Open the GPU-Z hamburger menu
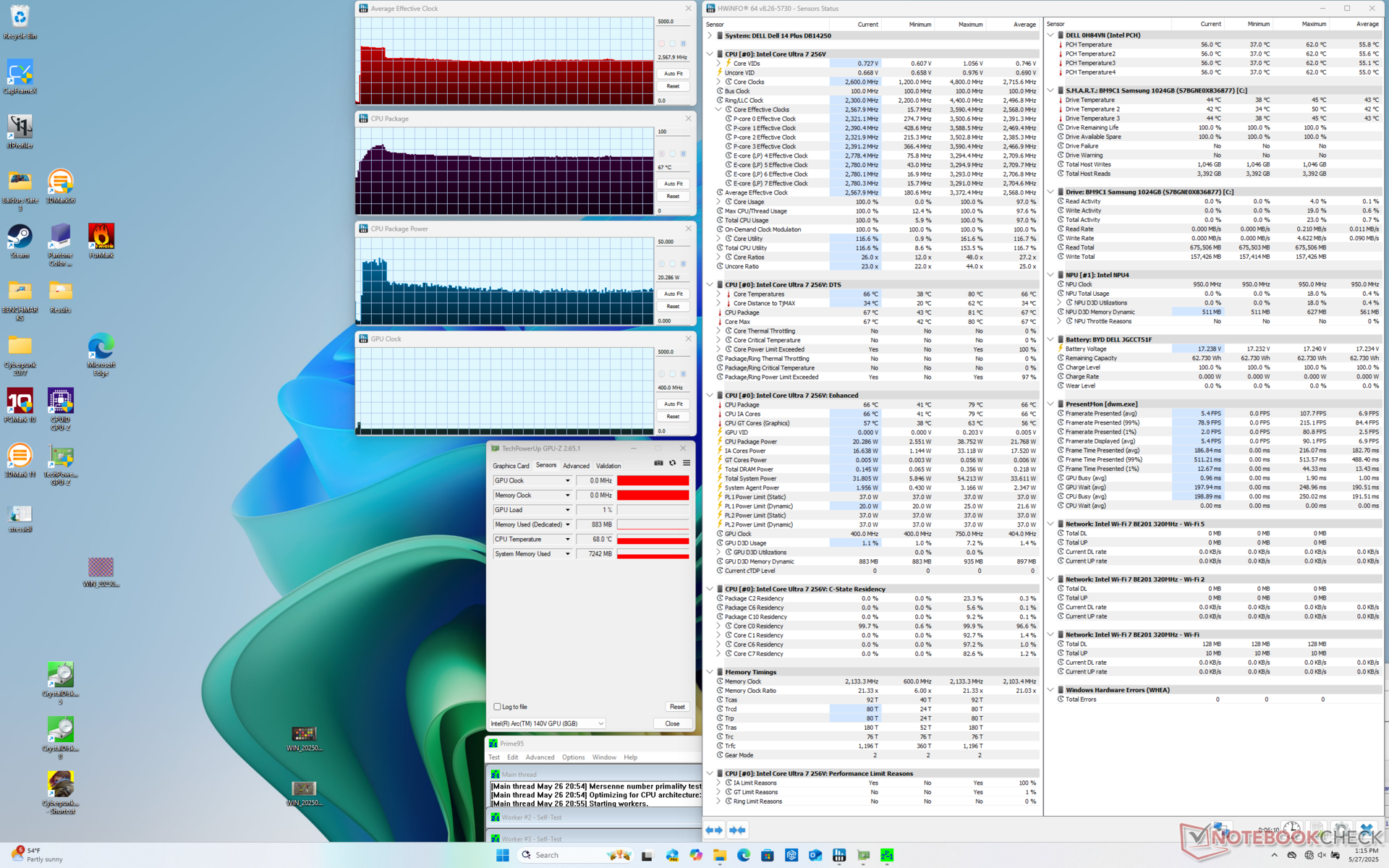Screen dimensions: 1389x868 click(686, 463)
